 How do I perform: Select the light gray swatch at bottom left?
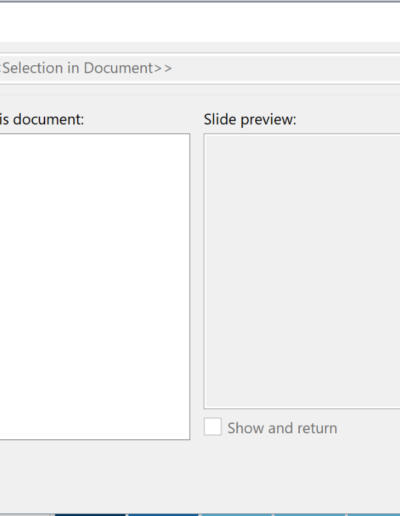point(25,515)
